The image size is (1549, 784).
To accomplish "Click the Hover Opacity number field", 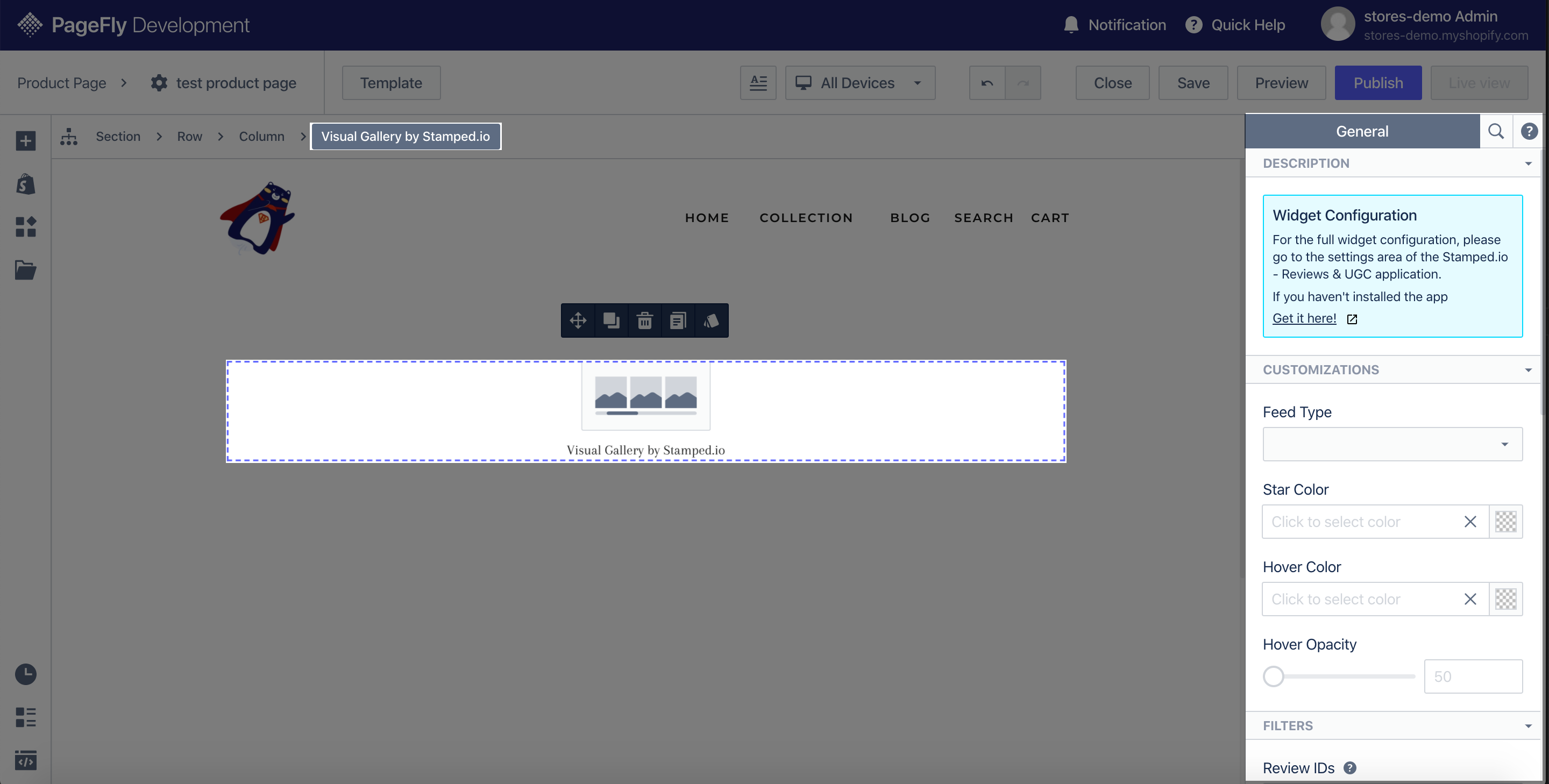I will click(x=1473, y=676).
